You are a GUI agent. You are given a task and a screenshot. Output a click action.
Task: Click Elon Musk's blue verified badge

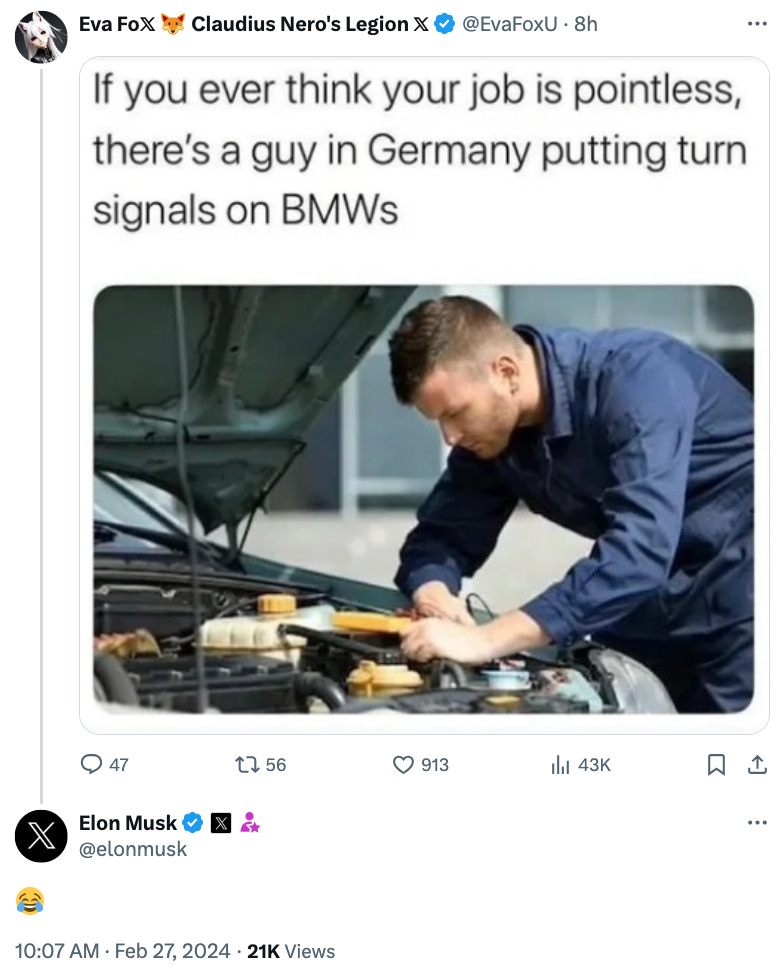tap(193, 823)
